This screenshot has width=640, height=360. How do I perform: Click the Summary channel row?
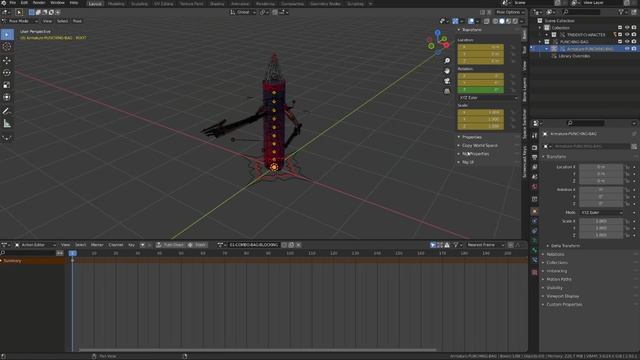[33, 261]
